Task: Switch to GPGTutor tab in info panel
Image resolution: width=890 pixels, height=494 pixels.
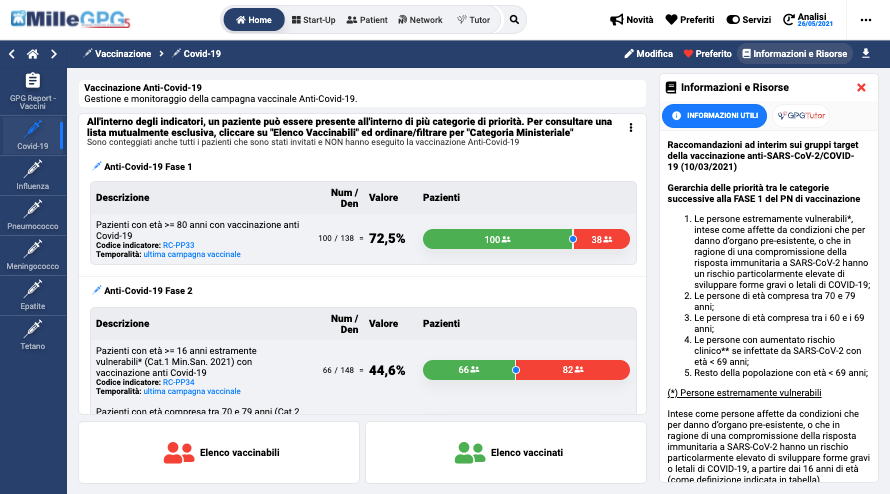Action: point(801,116)
